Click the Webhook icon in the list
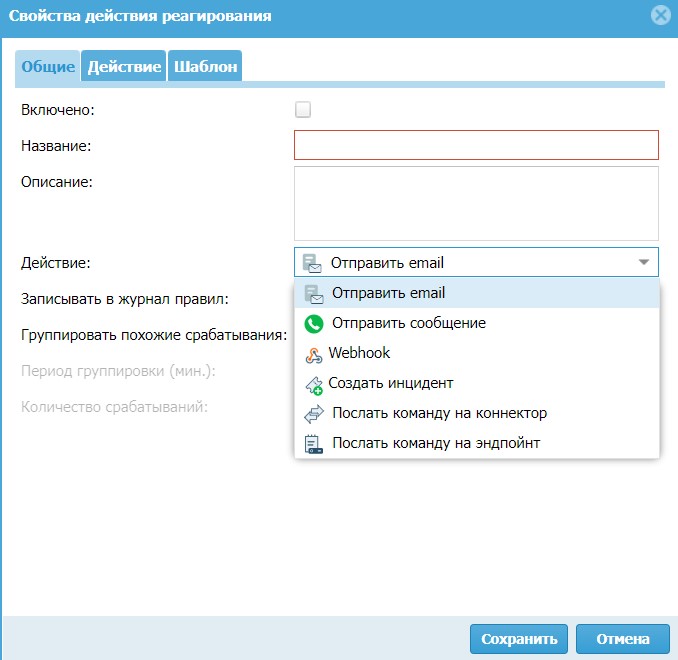Image resolution: width=678 pixels, height=660 pixels. coord(313,354)
